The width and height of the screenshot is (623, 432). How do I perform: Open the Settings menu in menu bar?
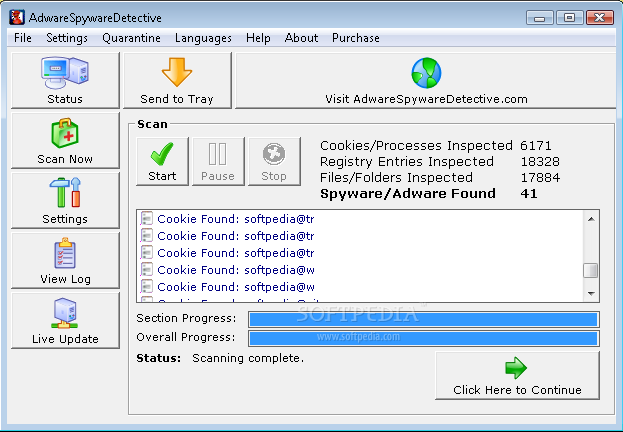tap(67, 38)
